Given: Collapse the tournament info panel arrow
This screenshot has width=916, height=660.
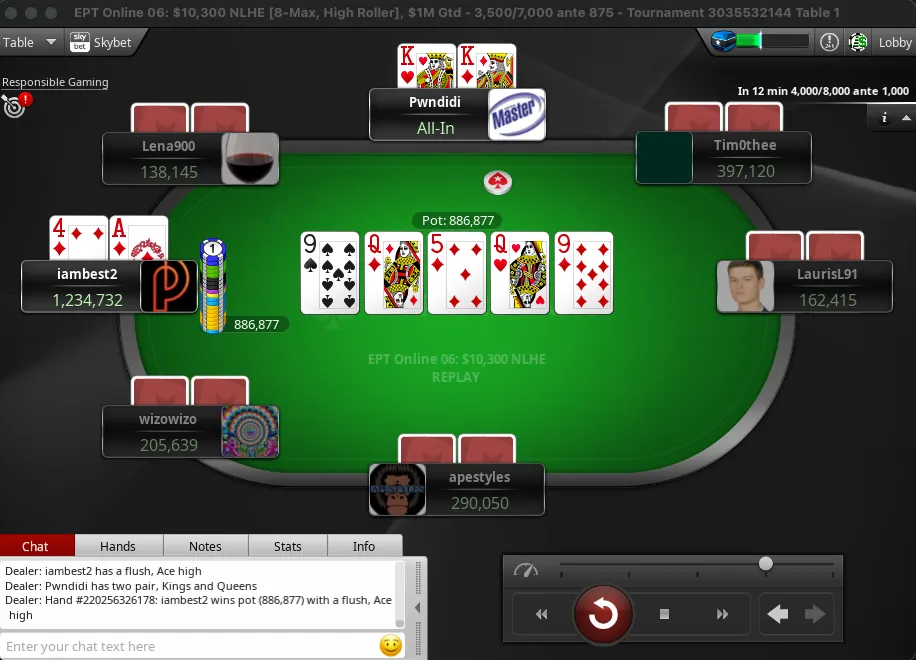Looking at the screenshot, I should (x=906, y=118).
